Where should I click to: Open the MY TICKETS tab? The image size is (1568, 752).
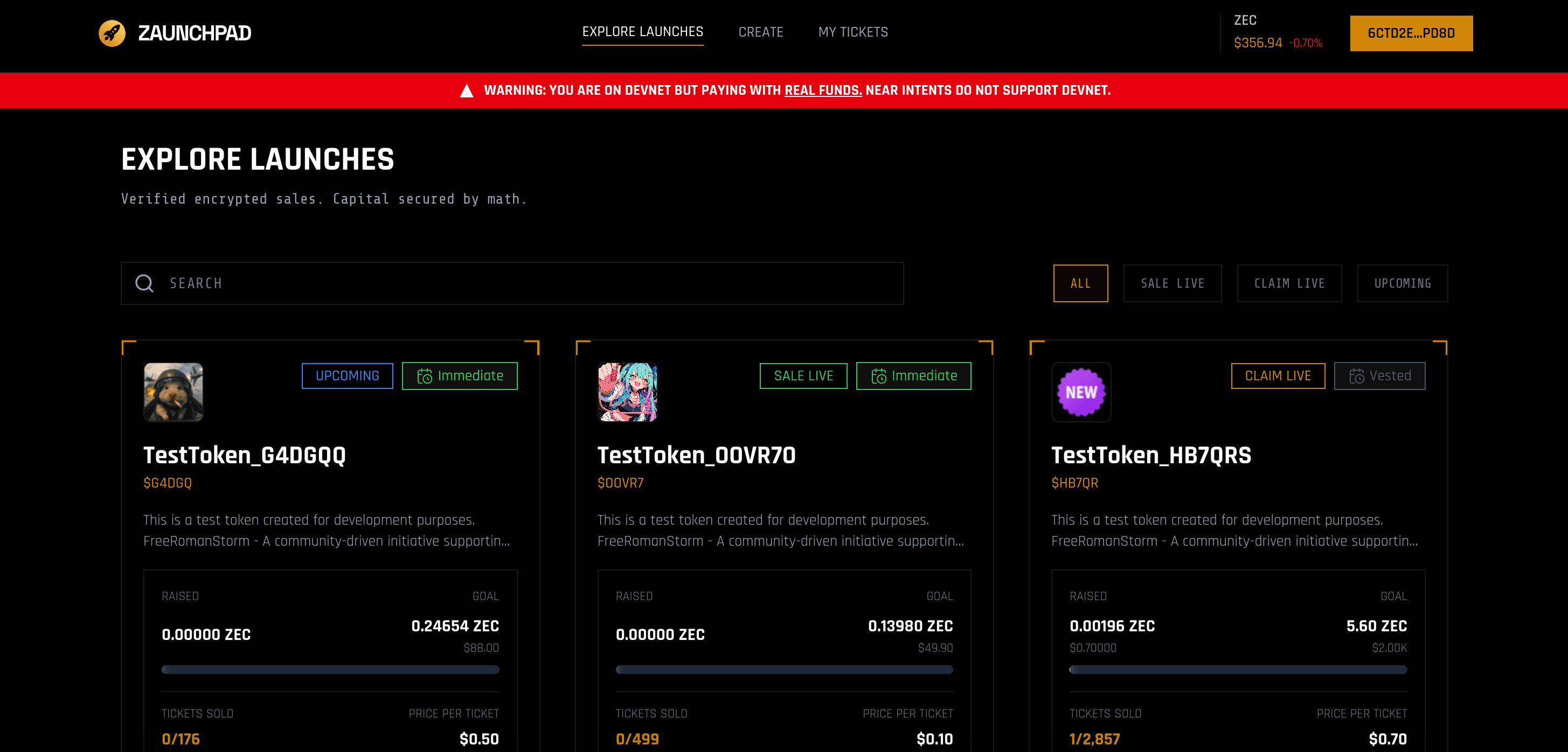point(853,32)
